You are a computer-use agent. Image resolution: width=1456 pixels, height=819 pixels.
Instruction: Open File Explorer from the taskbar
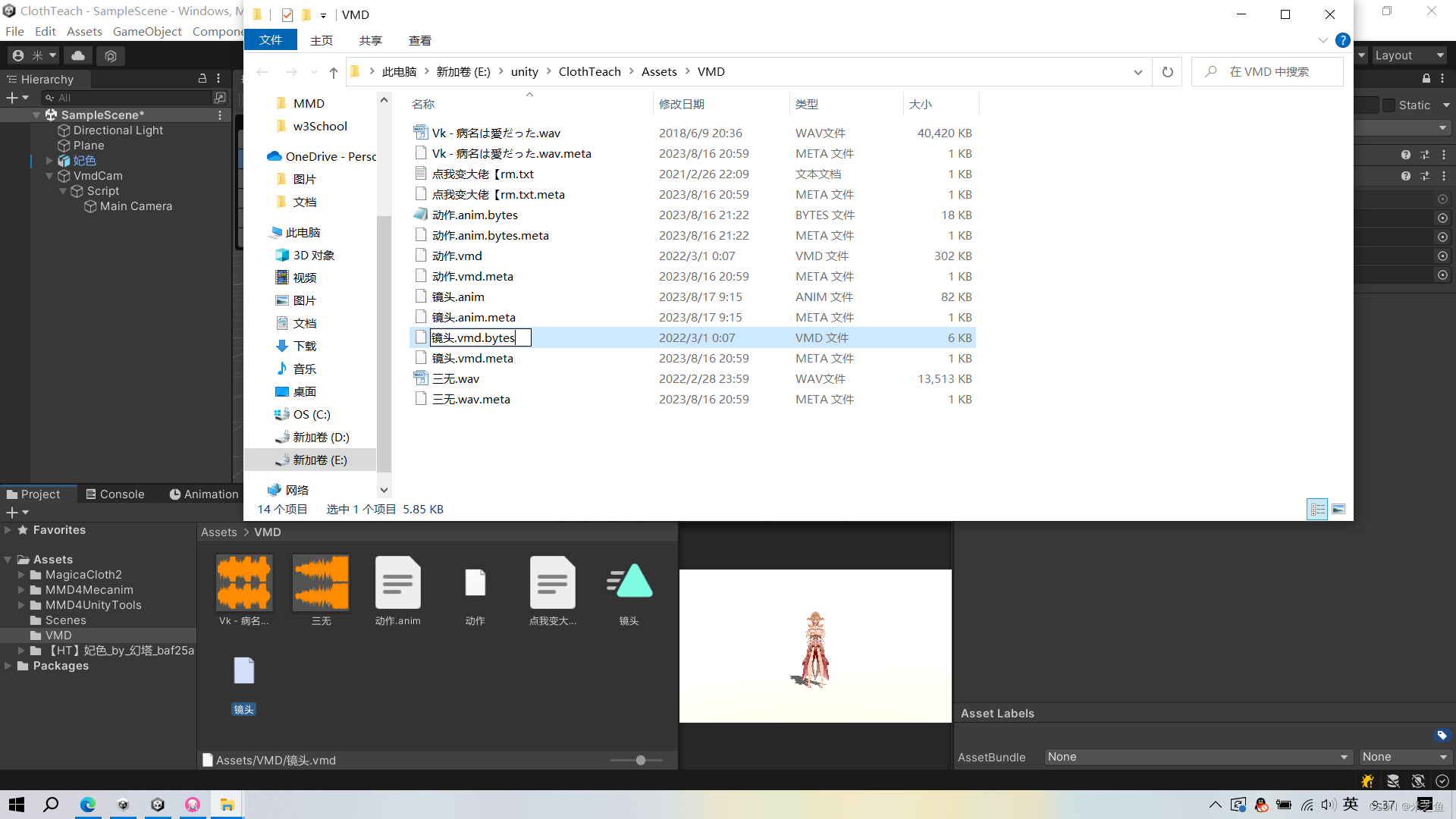coord(227,805)
